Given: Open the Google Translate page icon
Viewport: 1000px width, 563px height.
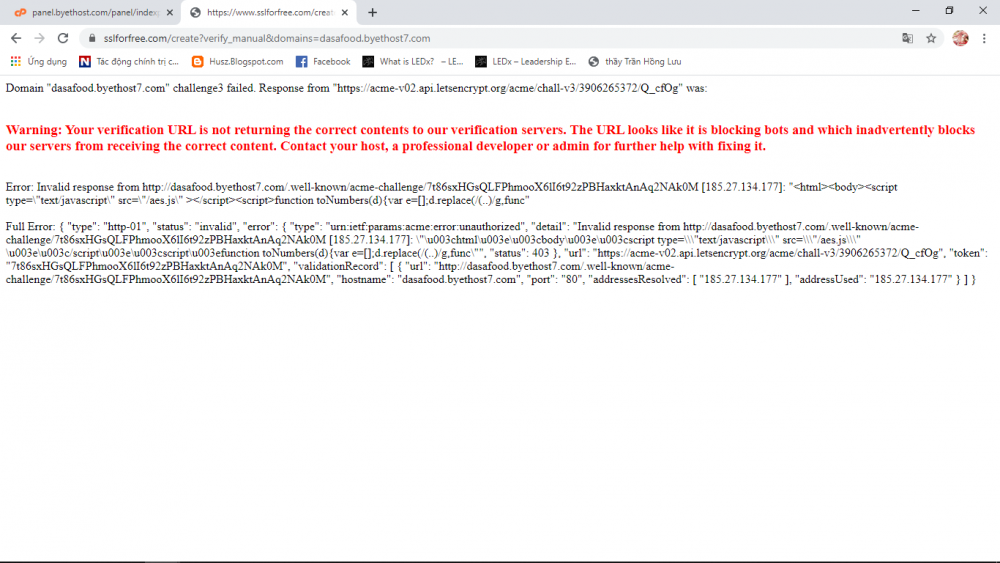Looking at the screenshot, I should (908, 38).
